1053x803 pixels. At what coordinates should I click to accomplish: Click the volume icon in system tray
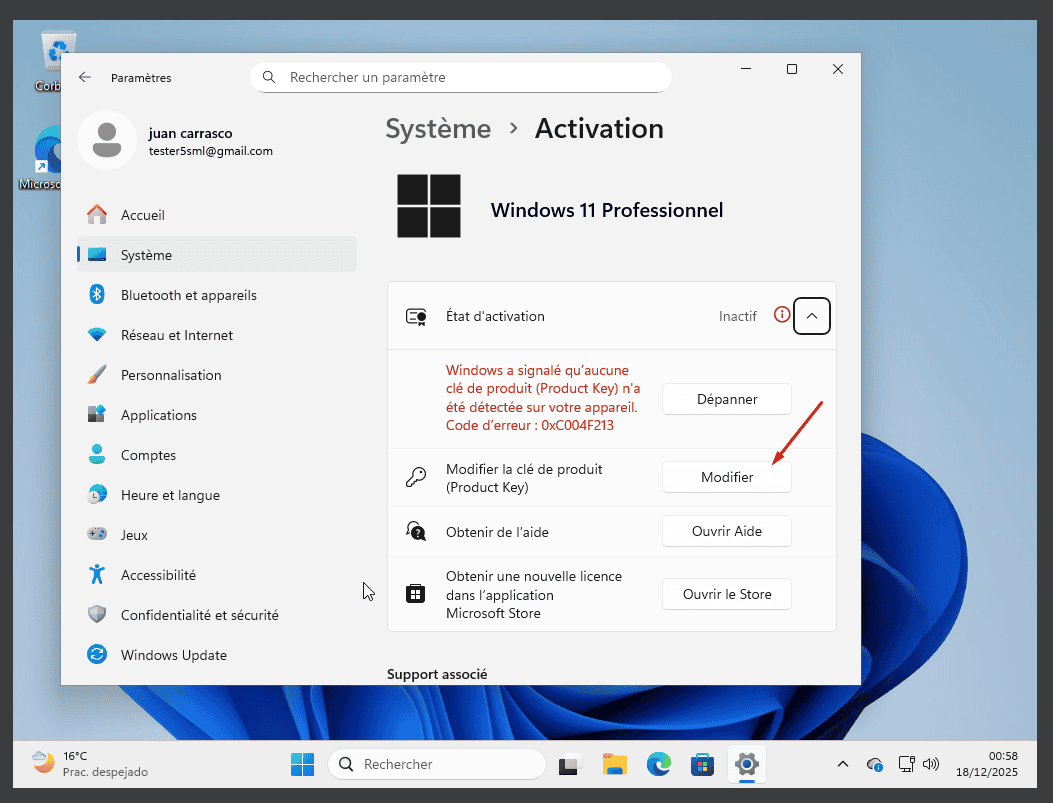[932, 765]
